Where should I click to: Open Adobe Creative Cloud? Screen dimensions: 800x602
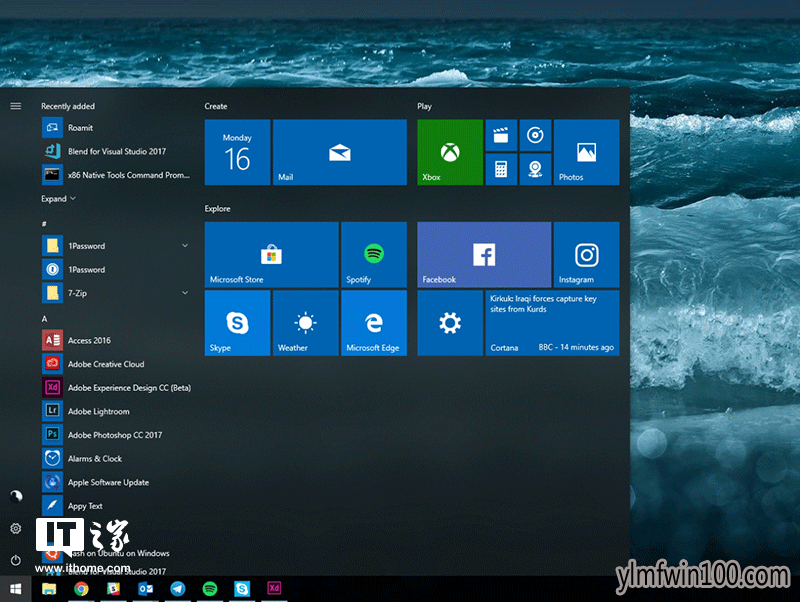pos(116,364)
